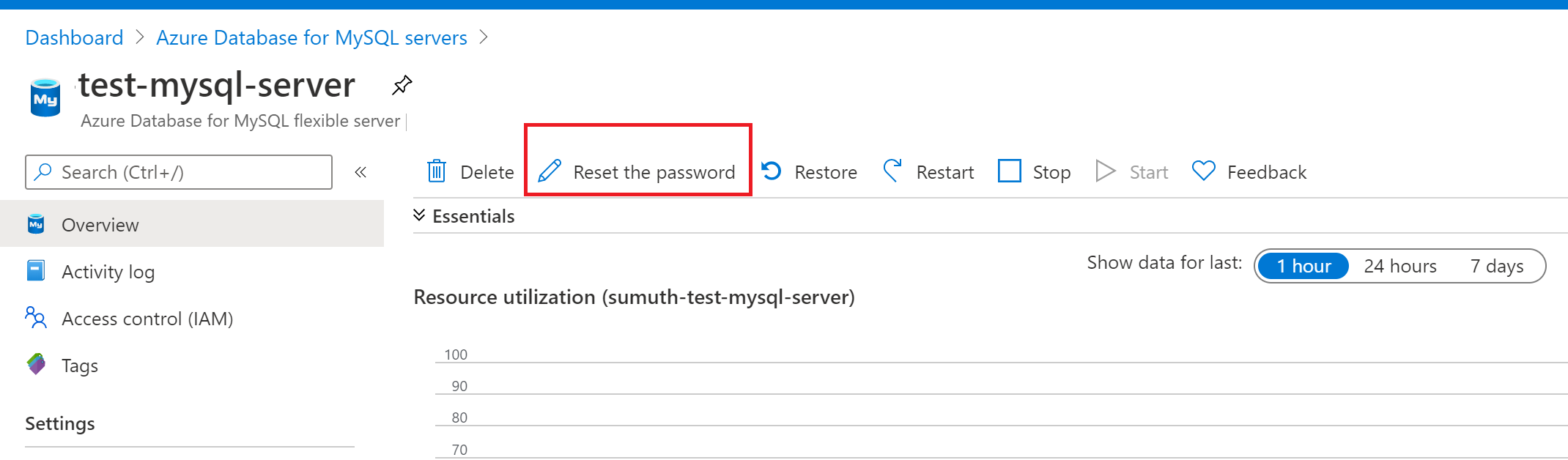Click the Feedback heart icon
Viewport: 1568px width, 460px height.
(x=1203, y=171)
